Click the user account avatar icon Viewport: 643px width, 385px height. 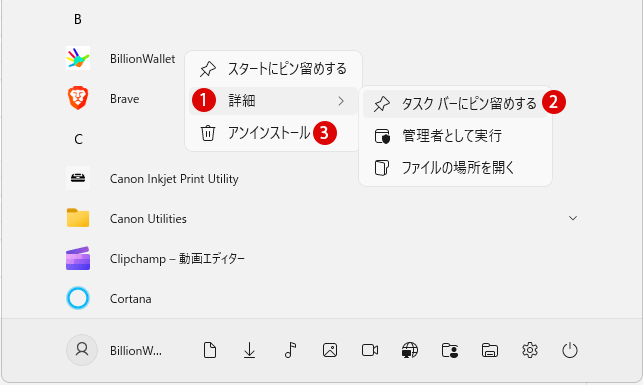[82, 350]
